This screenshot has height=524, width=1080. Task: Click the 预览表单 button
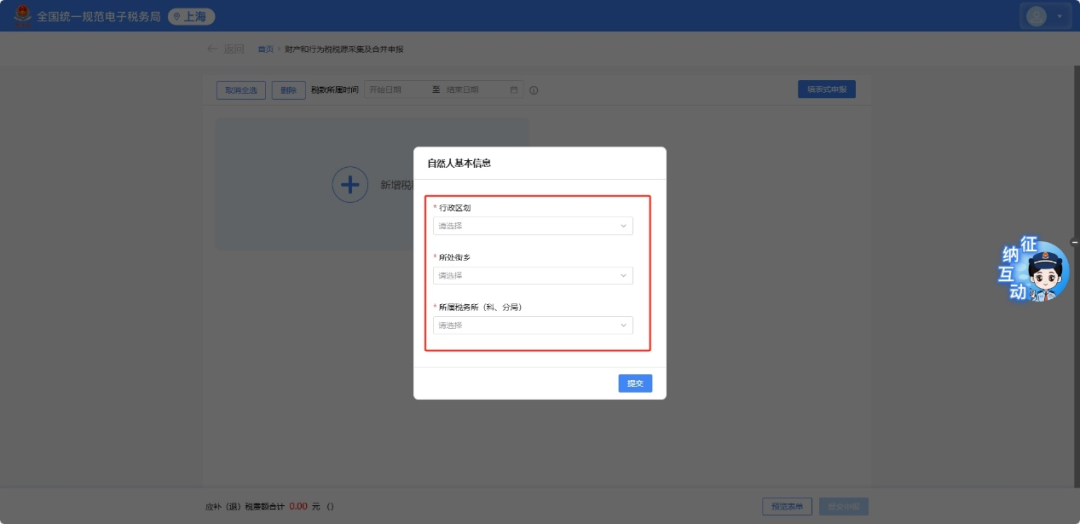point(787,507)
